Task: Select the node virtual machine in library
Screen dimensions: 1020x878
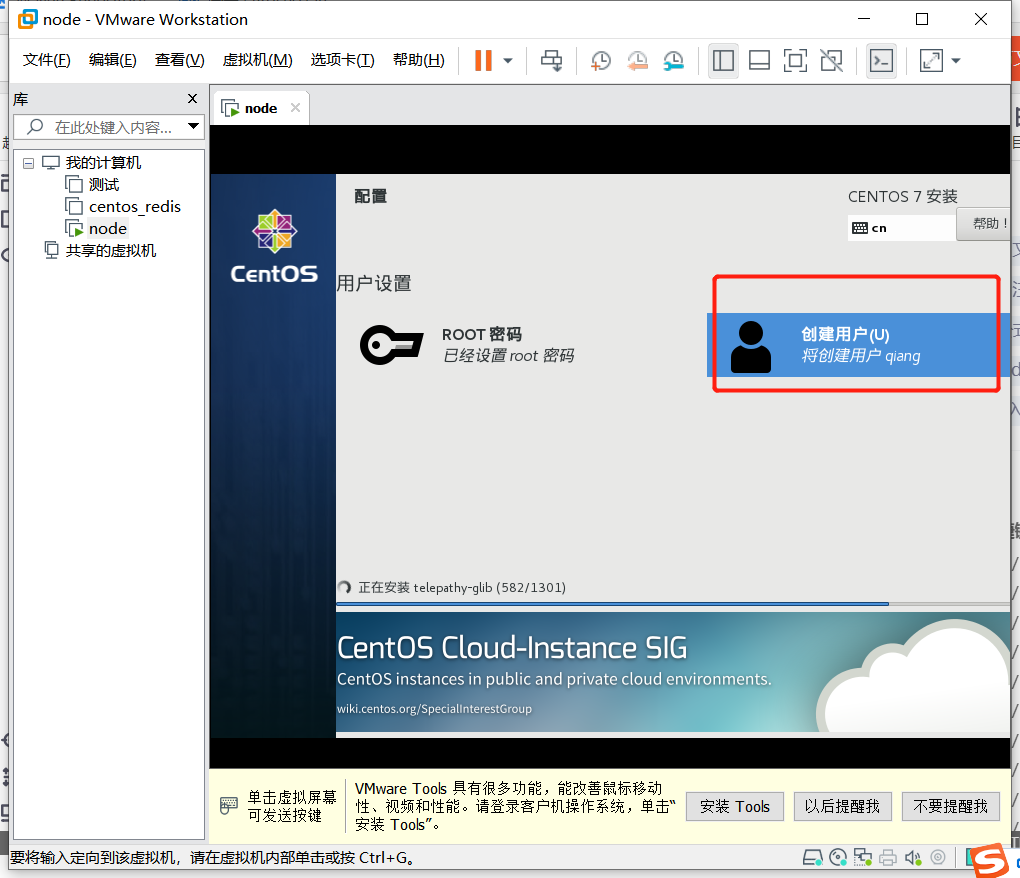Action: point(107,229)
